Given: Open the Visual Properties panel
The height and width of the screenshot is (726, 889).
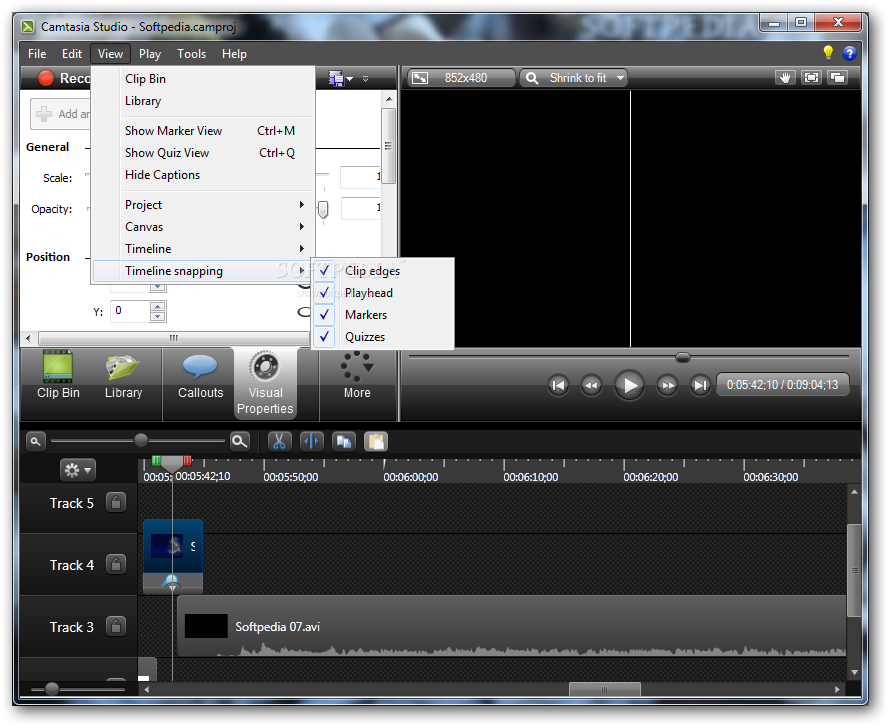Looking at the screenshot, I should (x=264, y=383).
